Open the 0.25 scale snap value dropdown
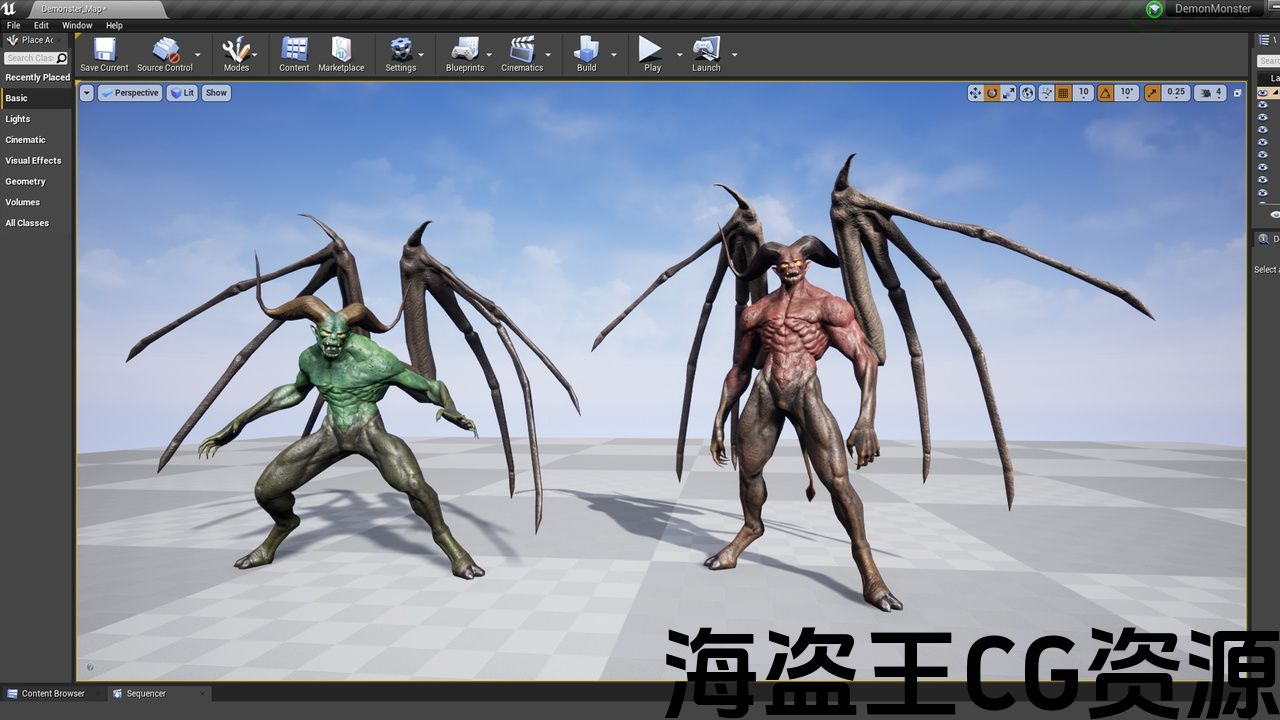The image size is (1280, 720). click(1176, 93)
